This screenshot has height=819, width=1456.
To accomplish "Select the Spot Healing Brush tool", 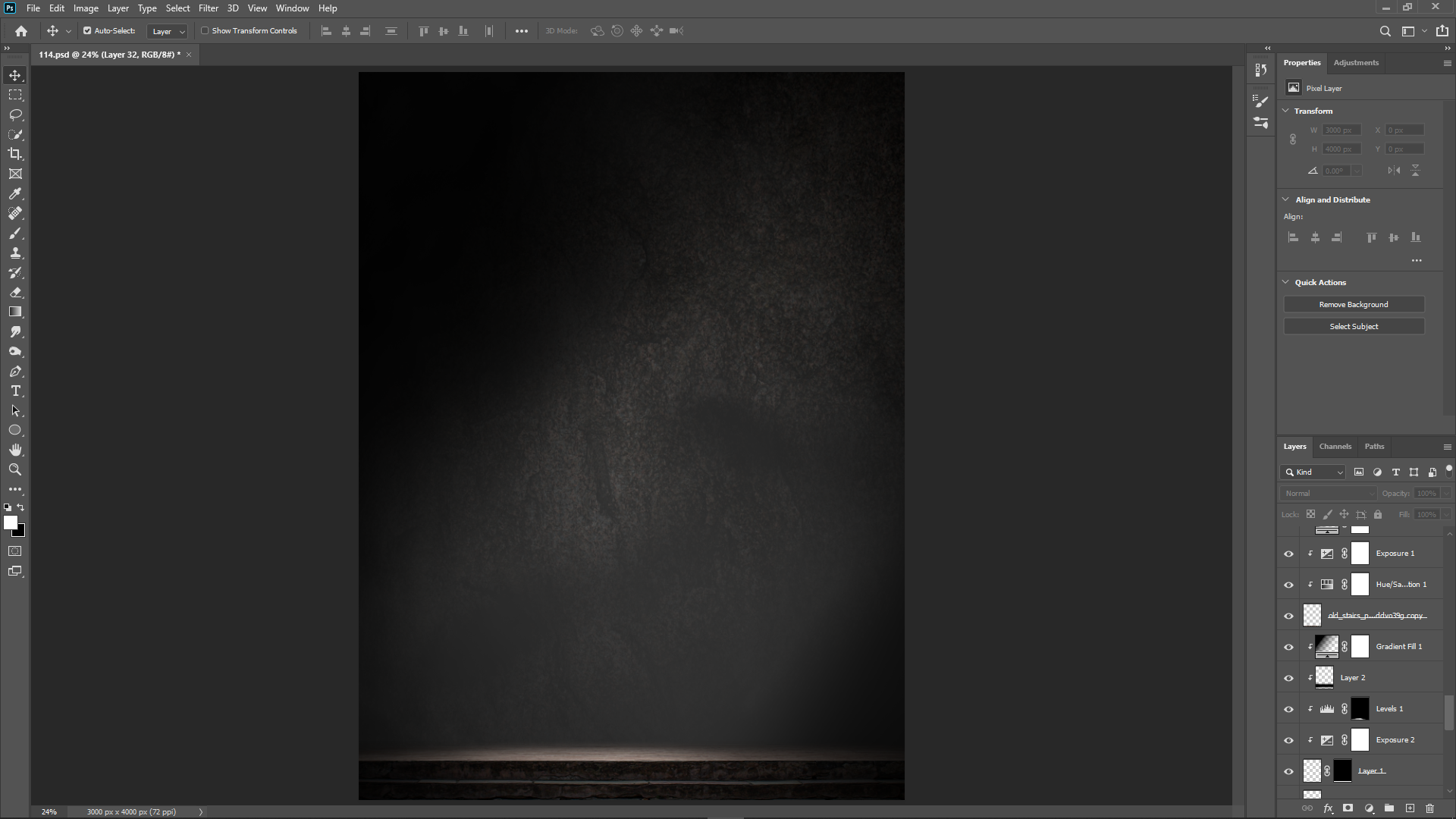I will 15,213.
